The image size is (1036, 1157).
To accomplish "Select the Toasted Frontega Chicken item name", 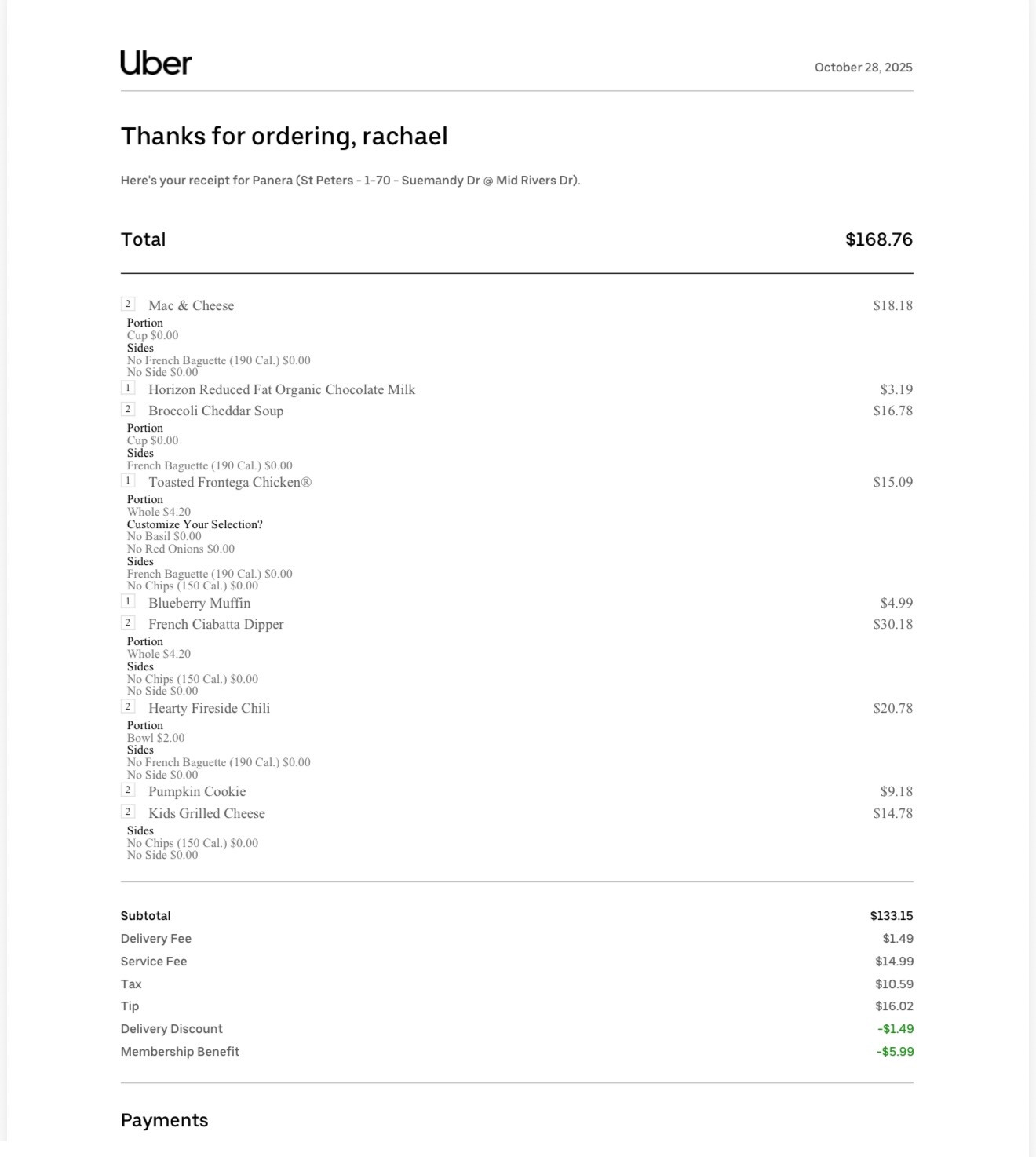I will click(x=230, y=482).
